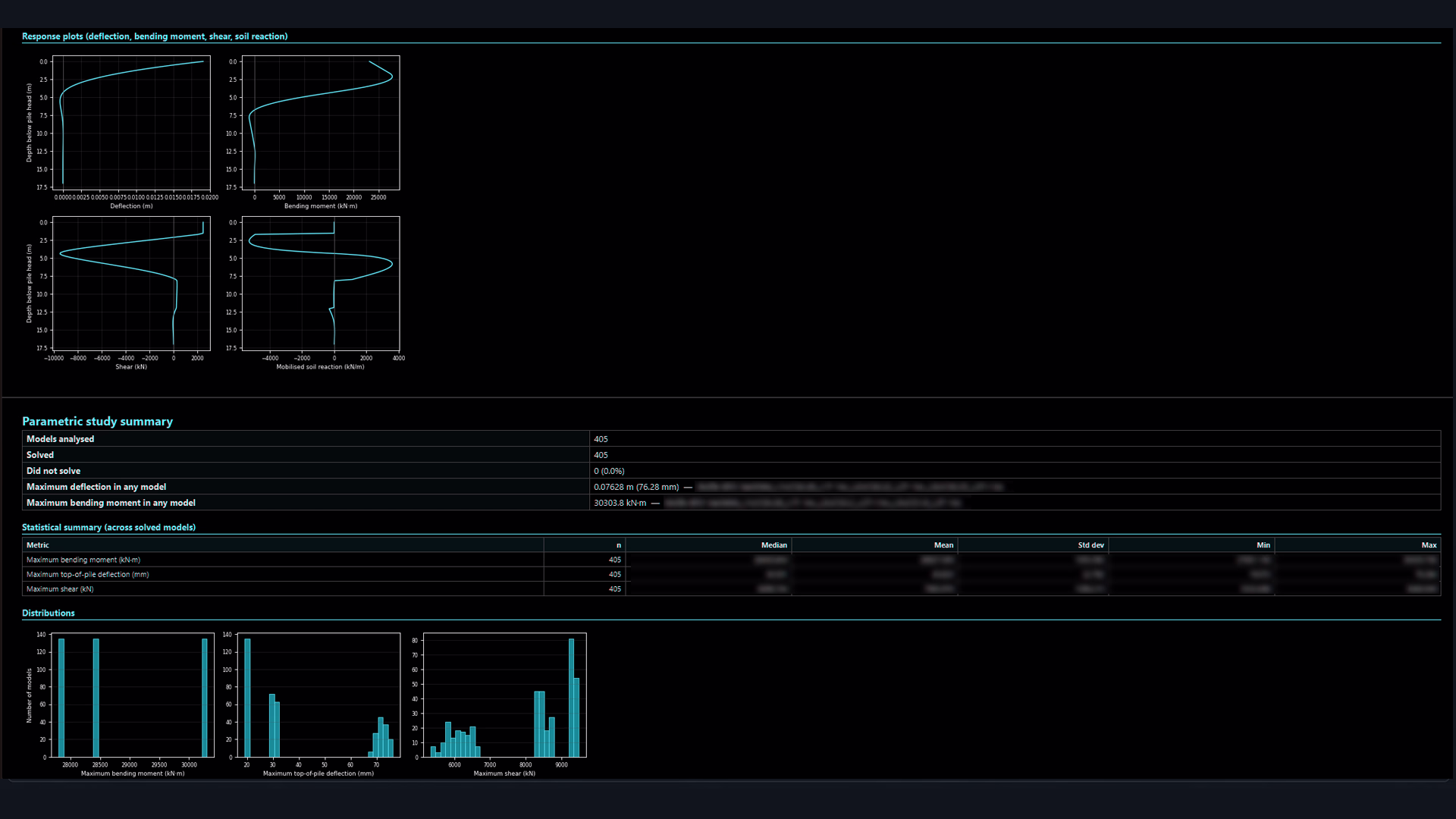Select the 'Solved' row label
The image size is (1456, 819).
[40, 455]
